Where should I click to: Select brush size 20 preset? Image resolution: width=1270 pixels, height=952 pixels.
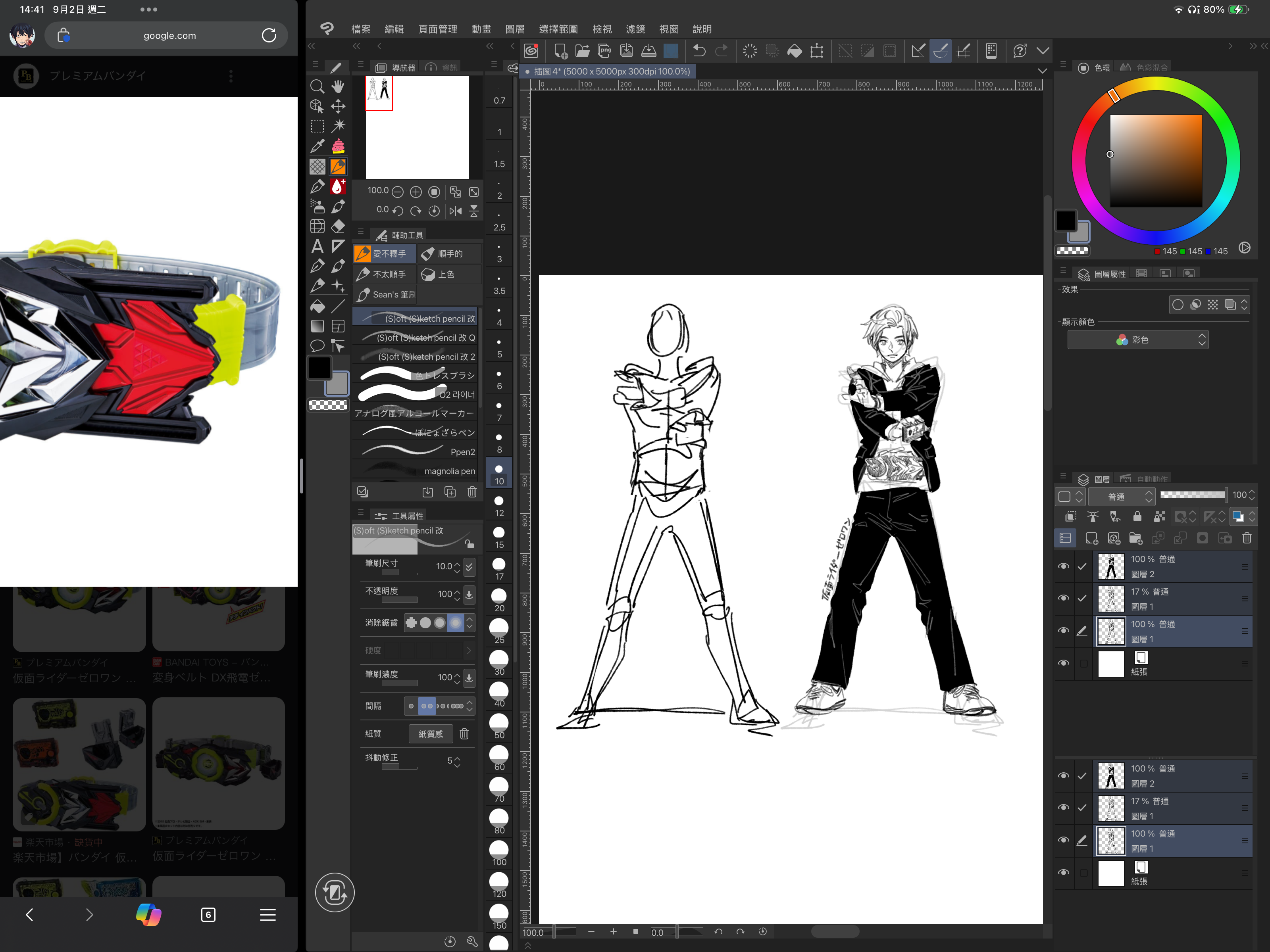point(499,600)
